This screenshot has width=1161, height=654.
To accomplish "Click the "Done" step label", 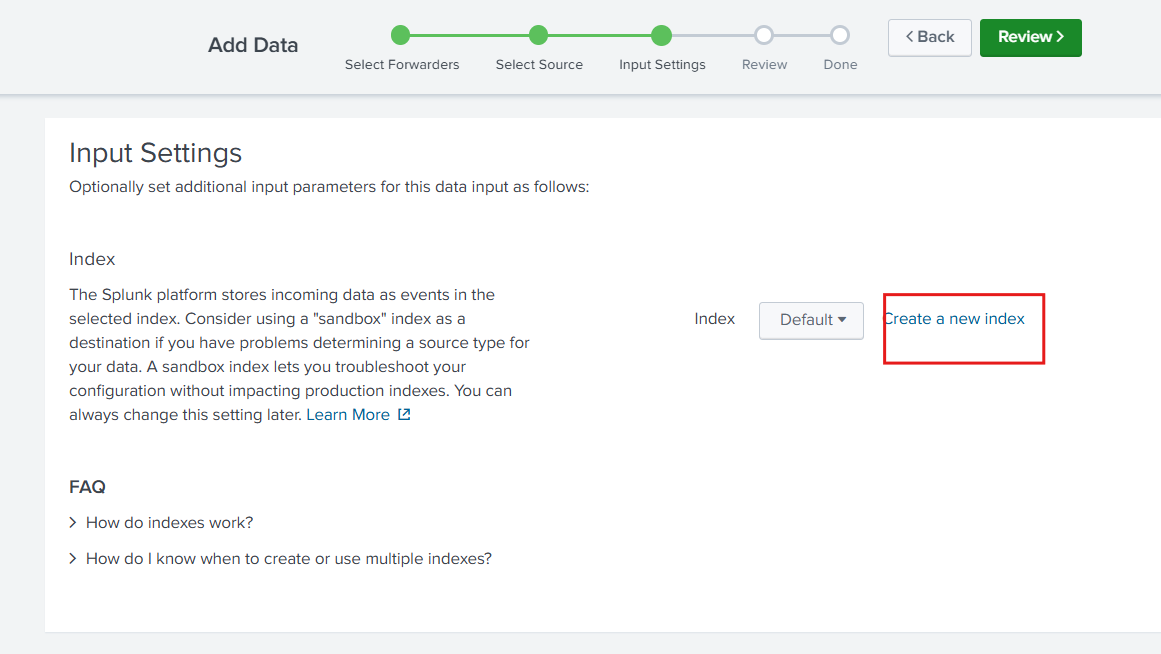I will (x=840, y=65).
